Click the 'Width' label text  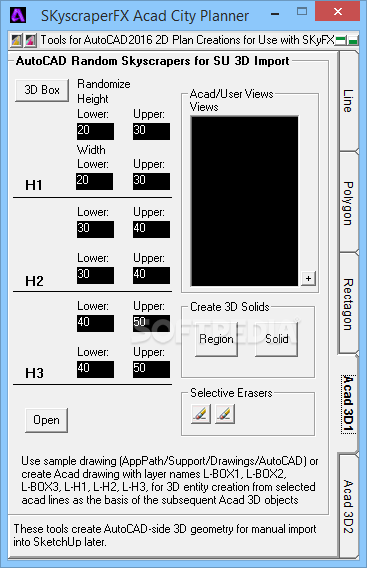click(91, 150)
